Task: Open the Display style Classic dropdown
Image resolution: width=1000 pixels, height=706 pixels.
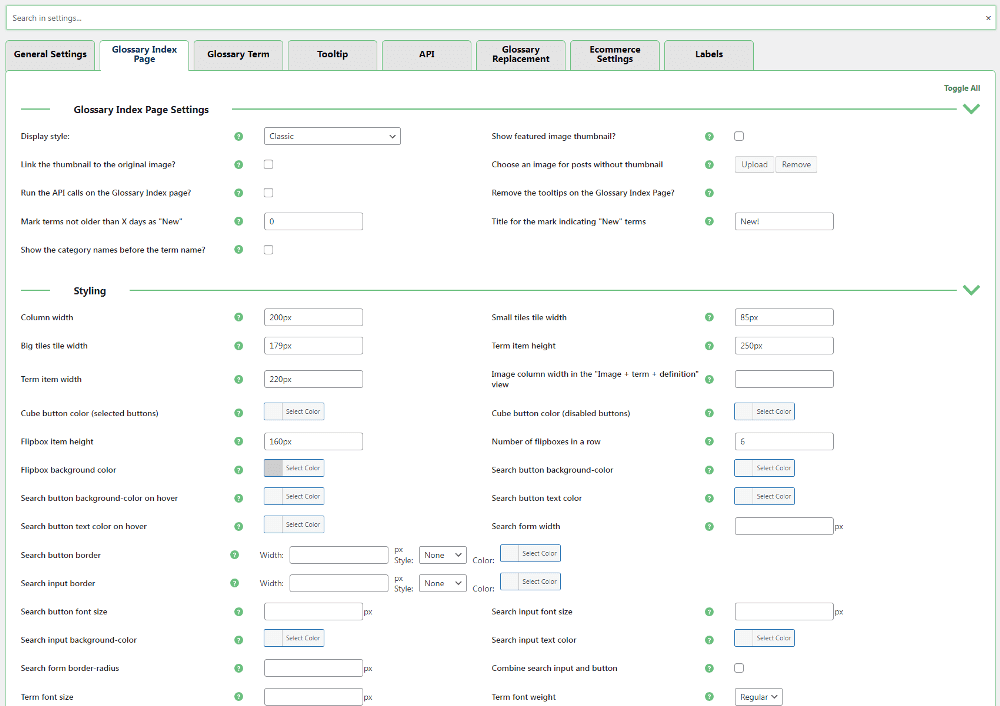Action: (x=332, y=136)
